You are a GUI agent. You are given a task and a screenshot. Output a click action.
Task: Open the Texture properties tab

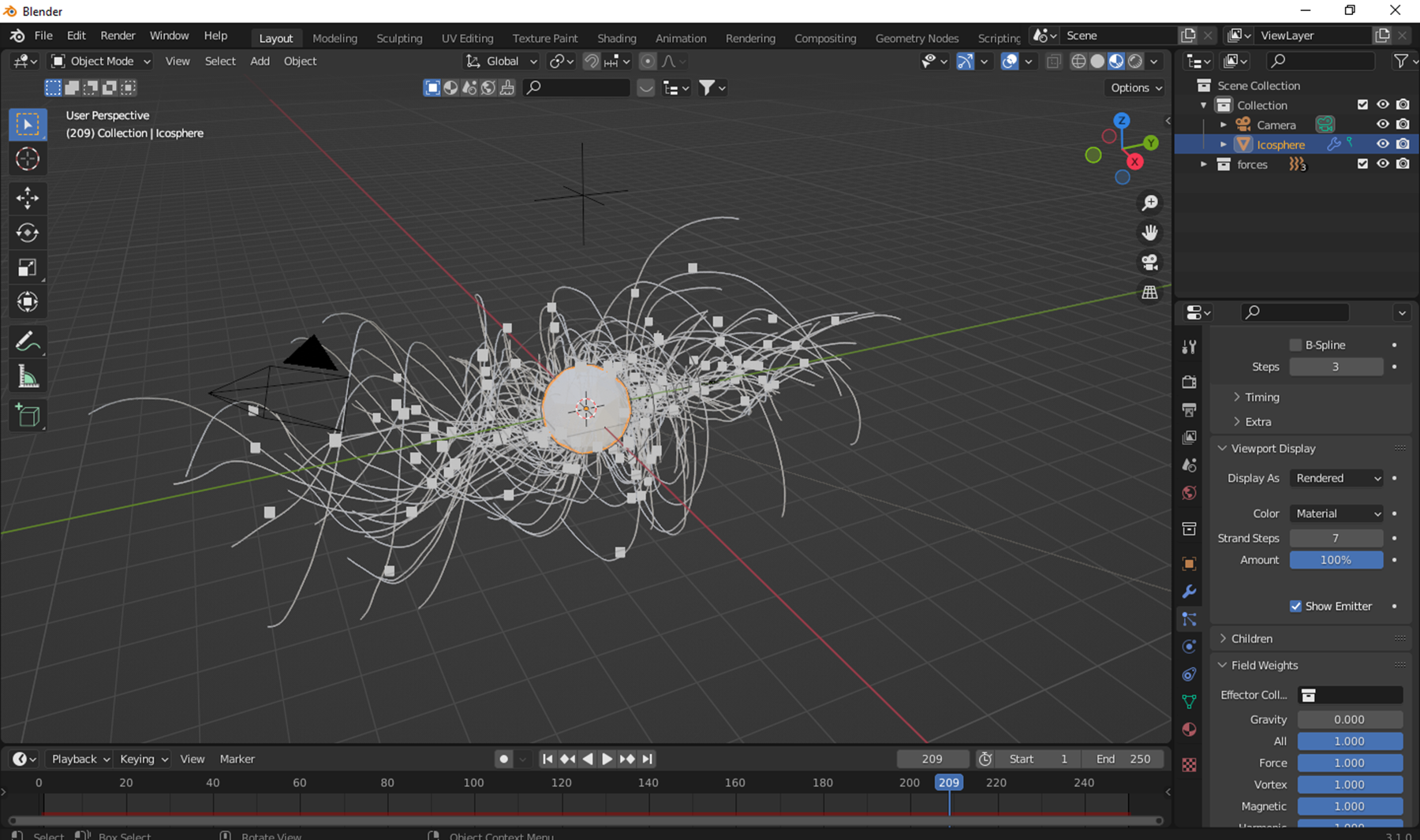(x=1189, y=765)
